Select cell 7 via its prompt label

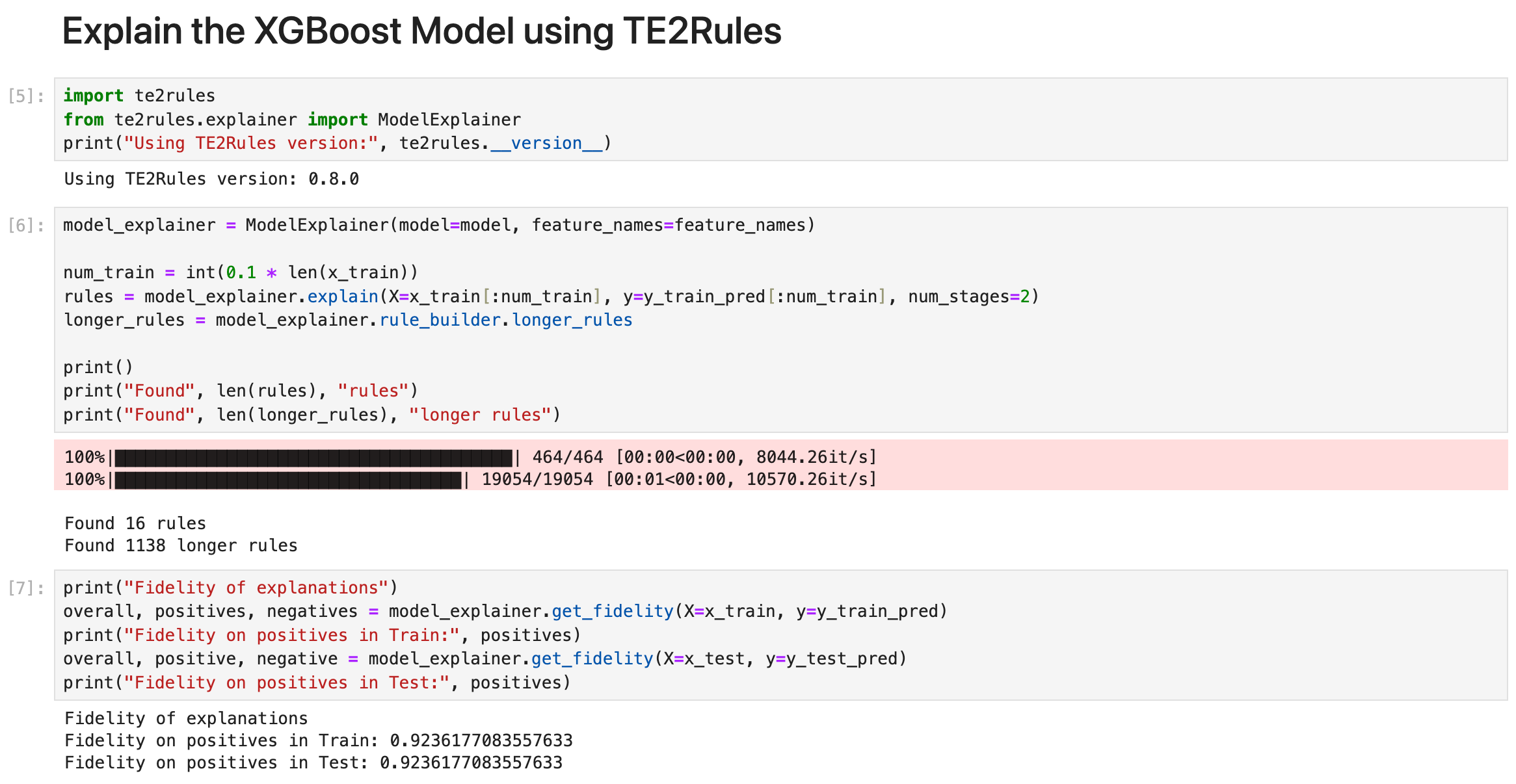pos(26,588)
